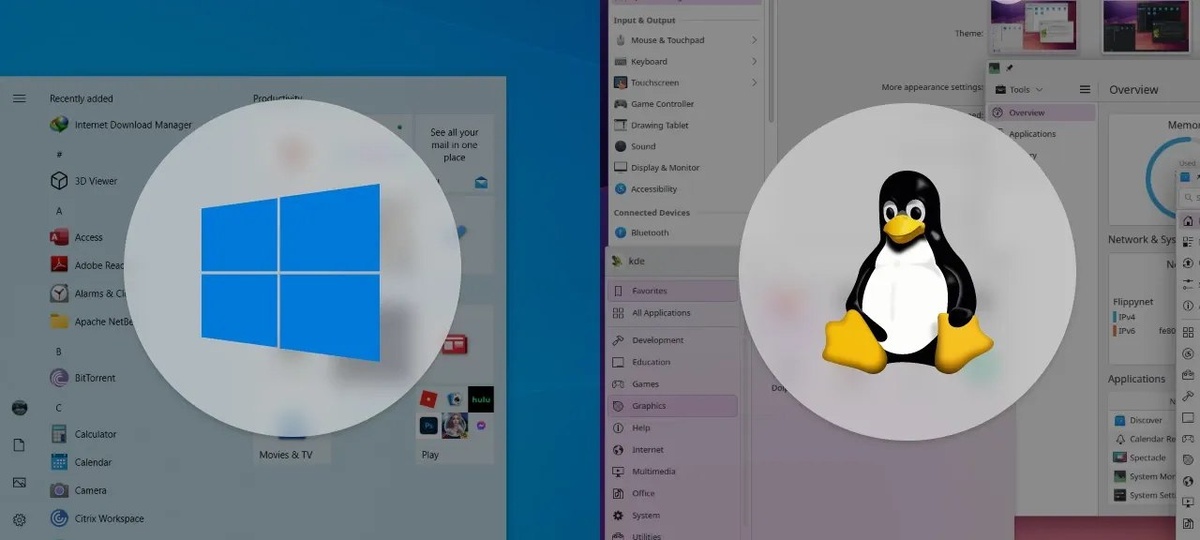The image size is (1200, 540).
Task: Click Discover in Applications list
Action: pyautogui.click(x=1138, y=420)
